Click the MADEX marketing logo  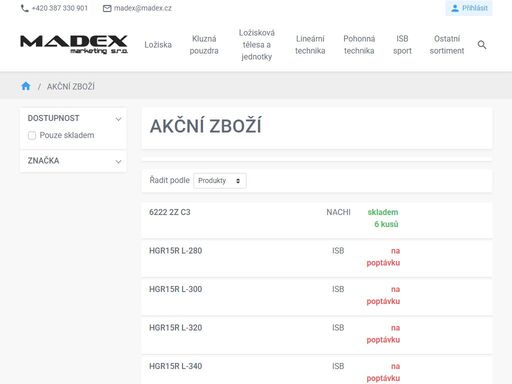[x=74, y=44]
